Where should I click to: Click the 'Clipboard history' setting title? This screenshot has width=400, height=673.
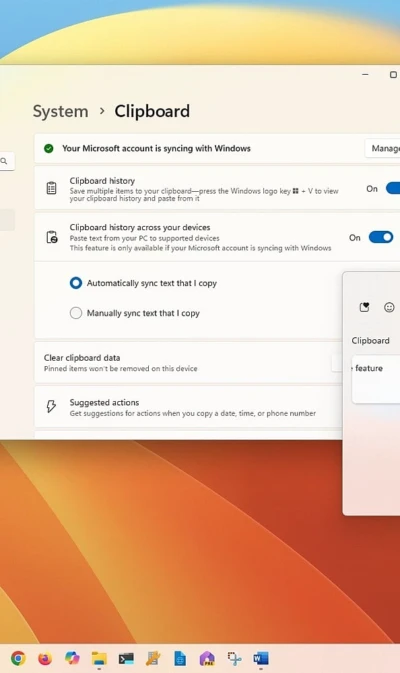(x=102, y=181)
